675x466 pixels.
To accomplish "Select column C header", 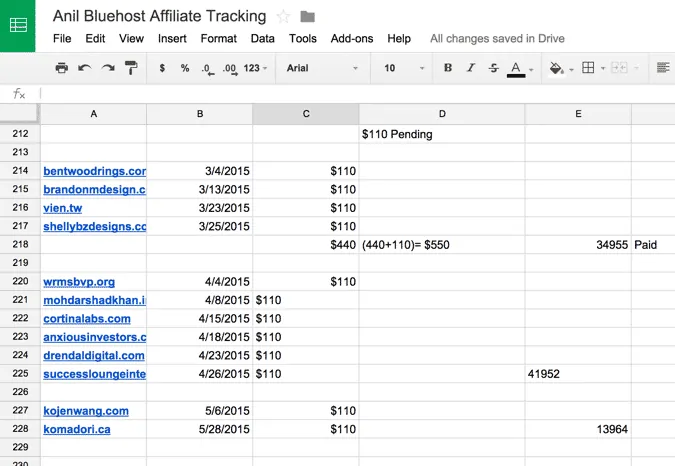I will coord(306,114).
